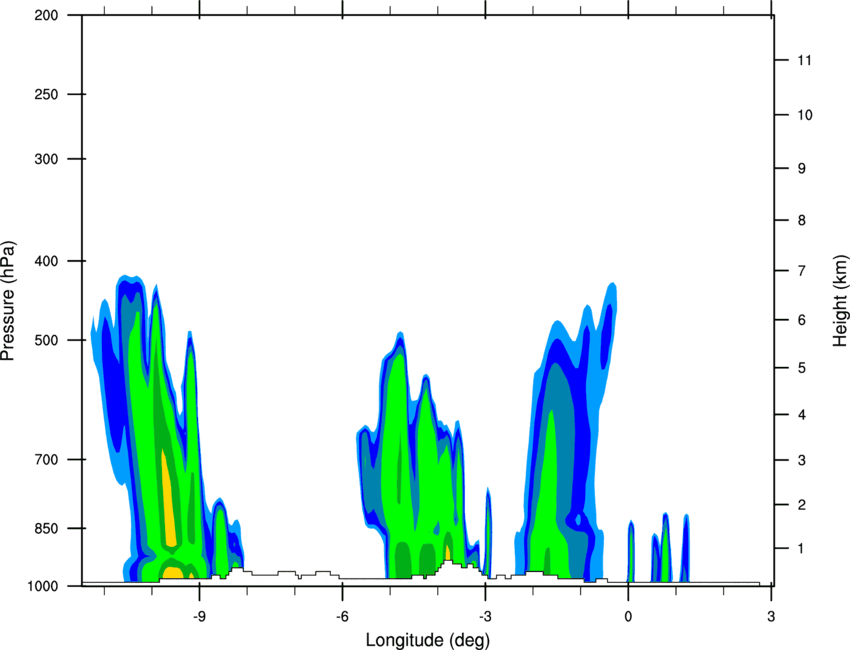Viewport: 850px width, 650px height.
Task: Click the 3 km height tick label
Action: 802,460
